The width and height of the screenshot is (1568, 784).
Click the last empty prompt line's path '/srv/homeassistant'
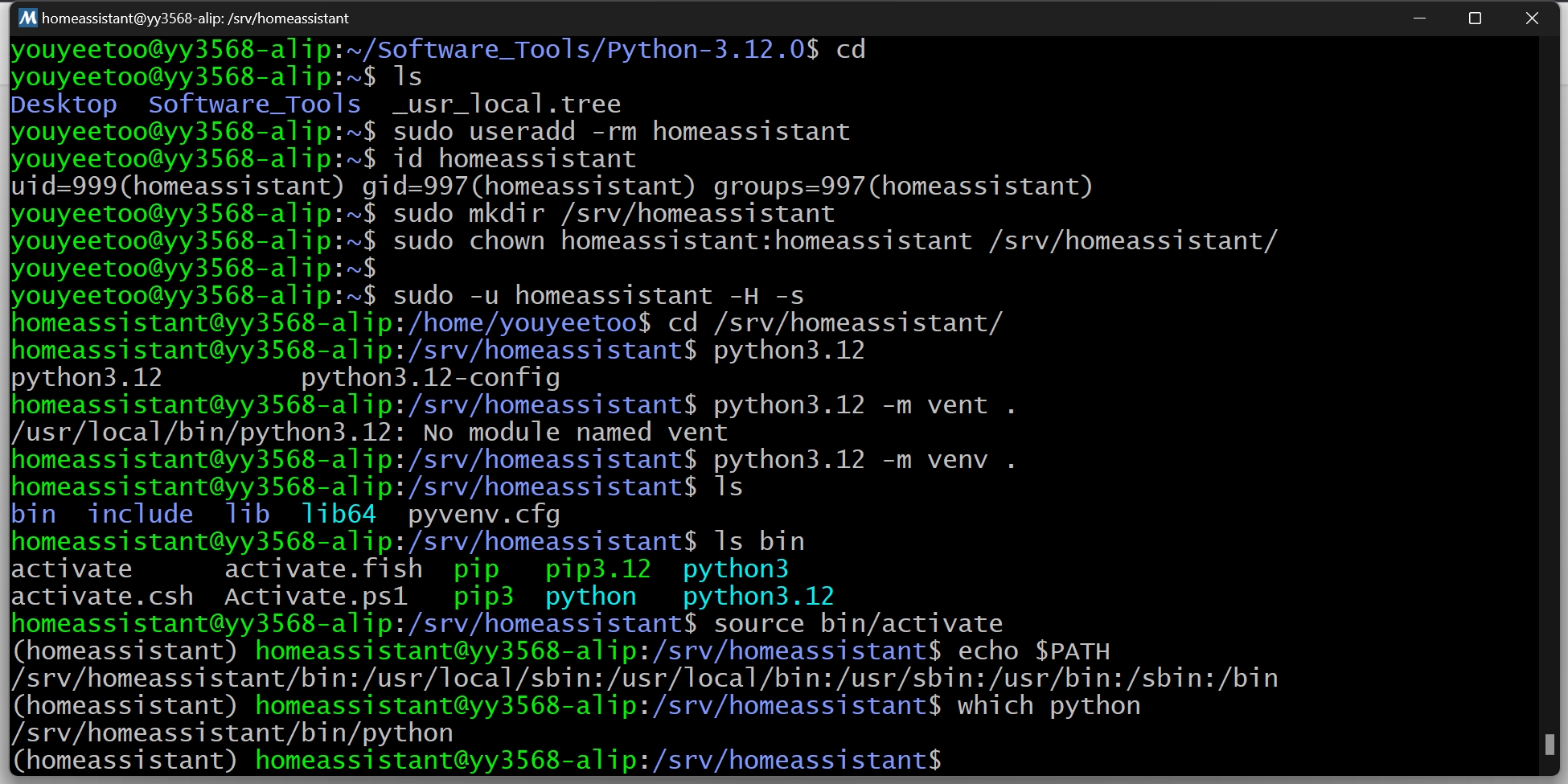(x=789, y=760)
